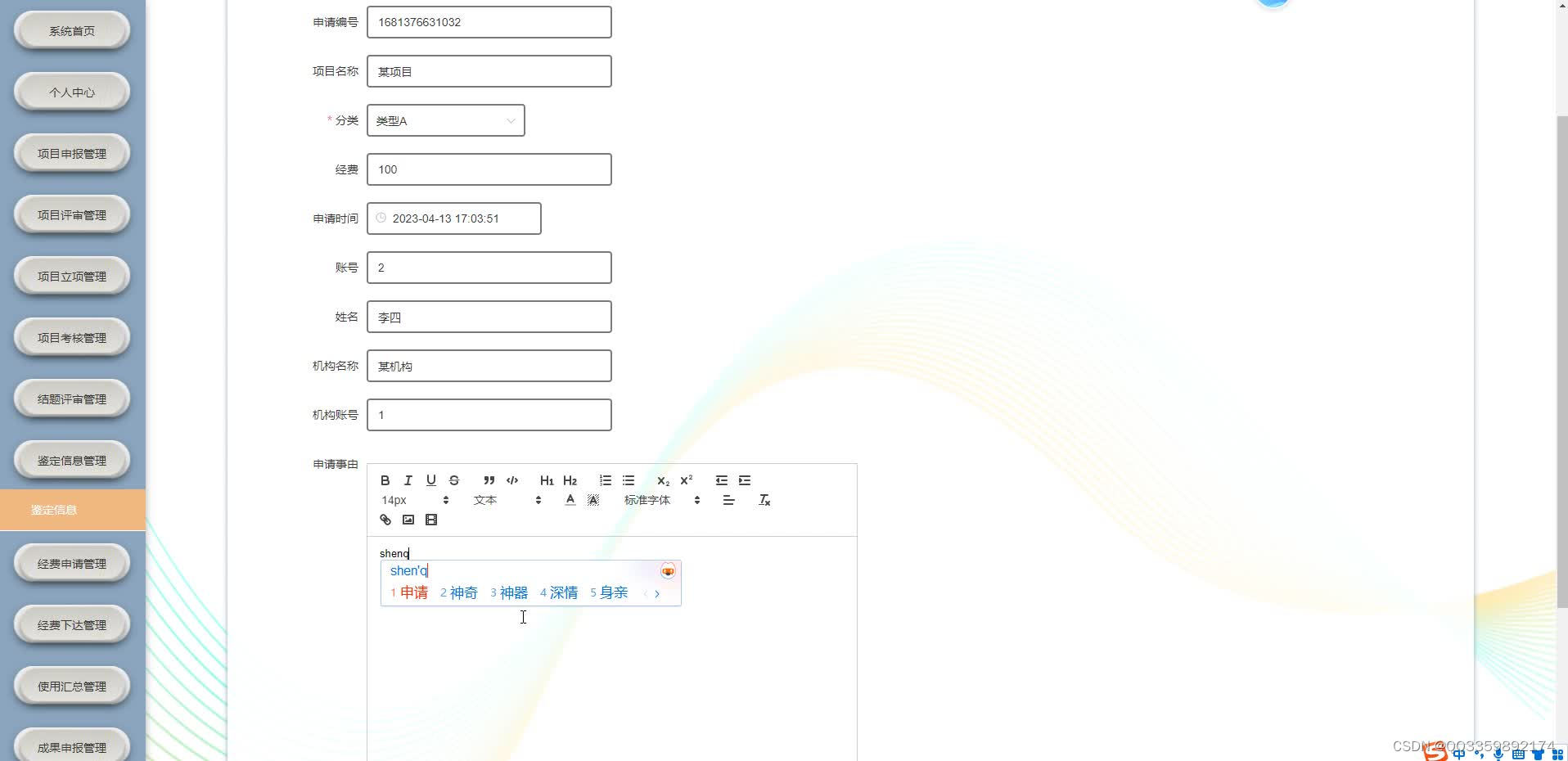Toggle bold formatting in the editor
This screenshot has height=761, width=1568.
pos(385,480)
